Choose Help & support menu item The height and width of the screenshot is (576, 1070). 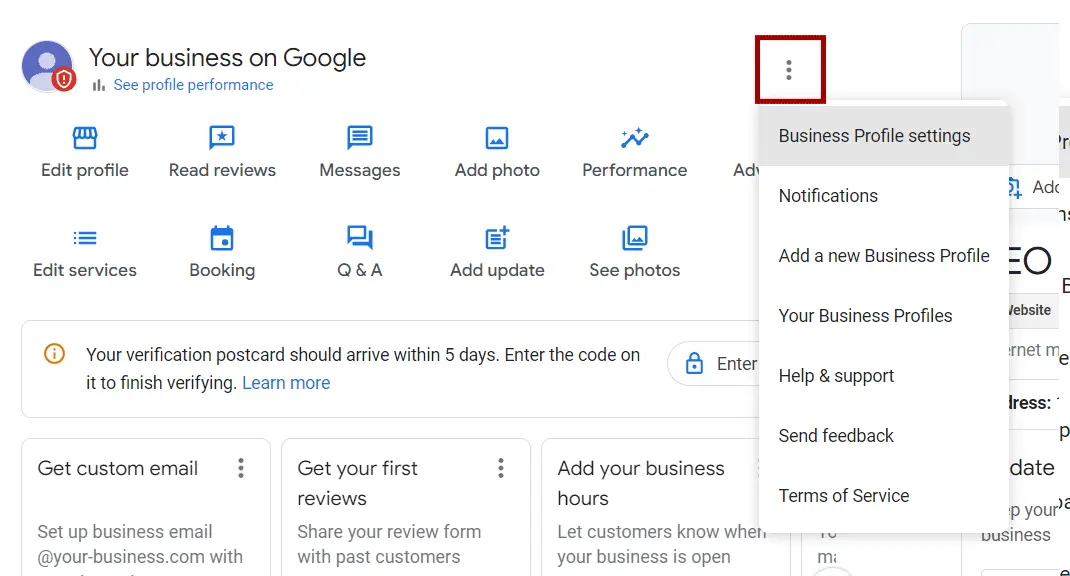tap(883, 376)
